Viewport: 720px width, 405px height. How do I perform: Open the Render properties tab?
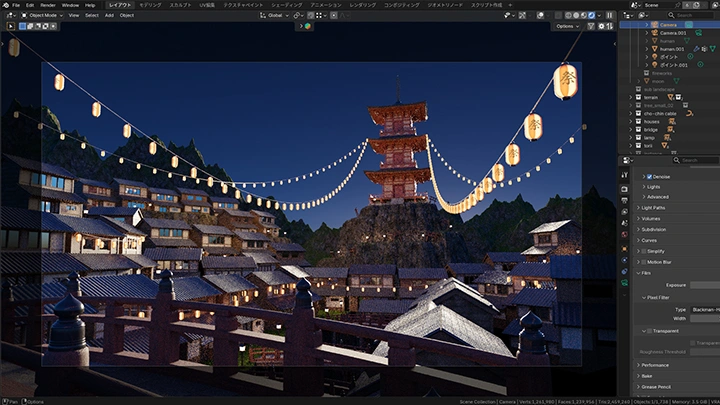pyautogui.click(x=624, y=189)
